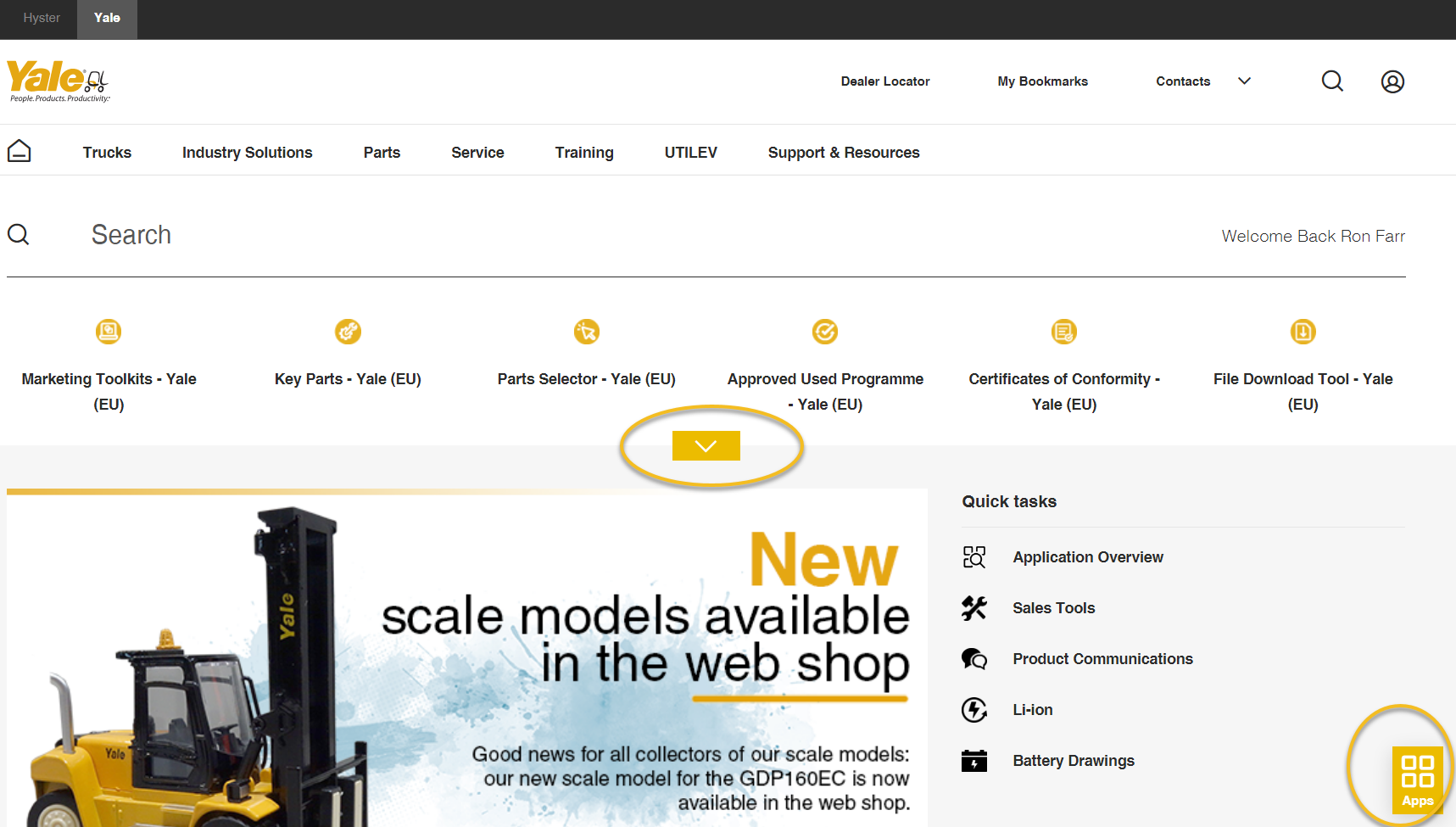Open Approved Used Programme - Yale (EU) link

tap(825, 391)
